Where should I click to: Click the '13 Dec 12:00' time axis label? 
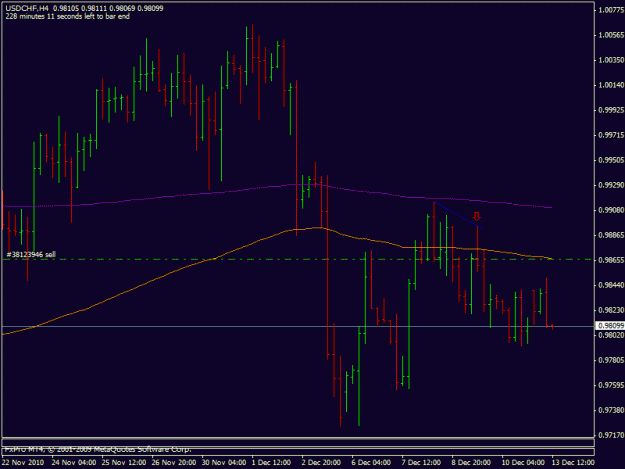pos(573,462)
